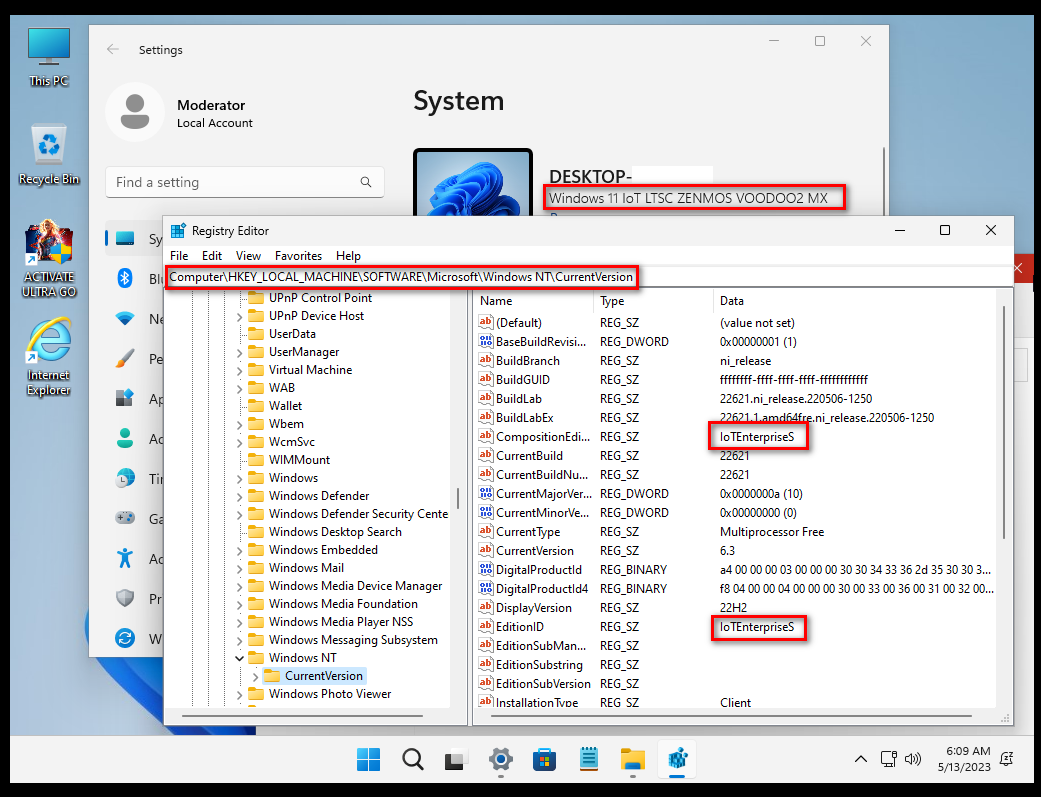This screenshot has height=797, width=1041.
Task: Select the EditionID registry value
Action: click(519, 626)
